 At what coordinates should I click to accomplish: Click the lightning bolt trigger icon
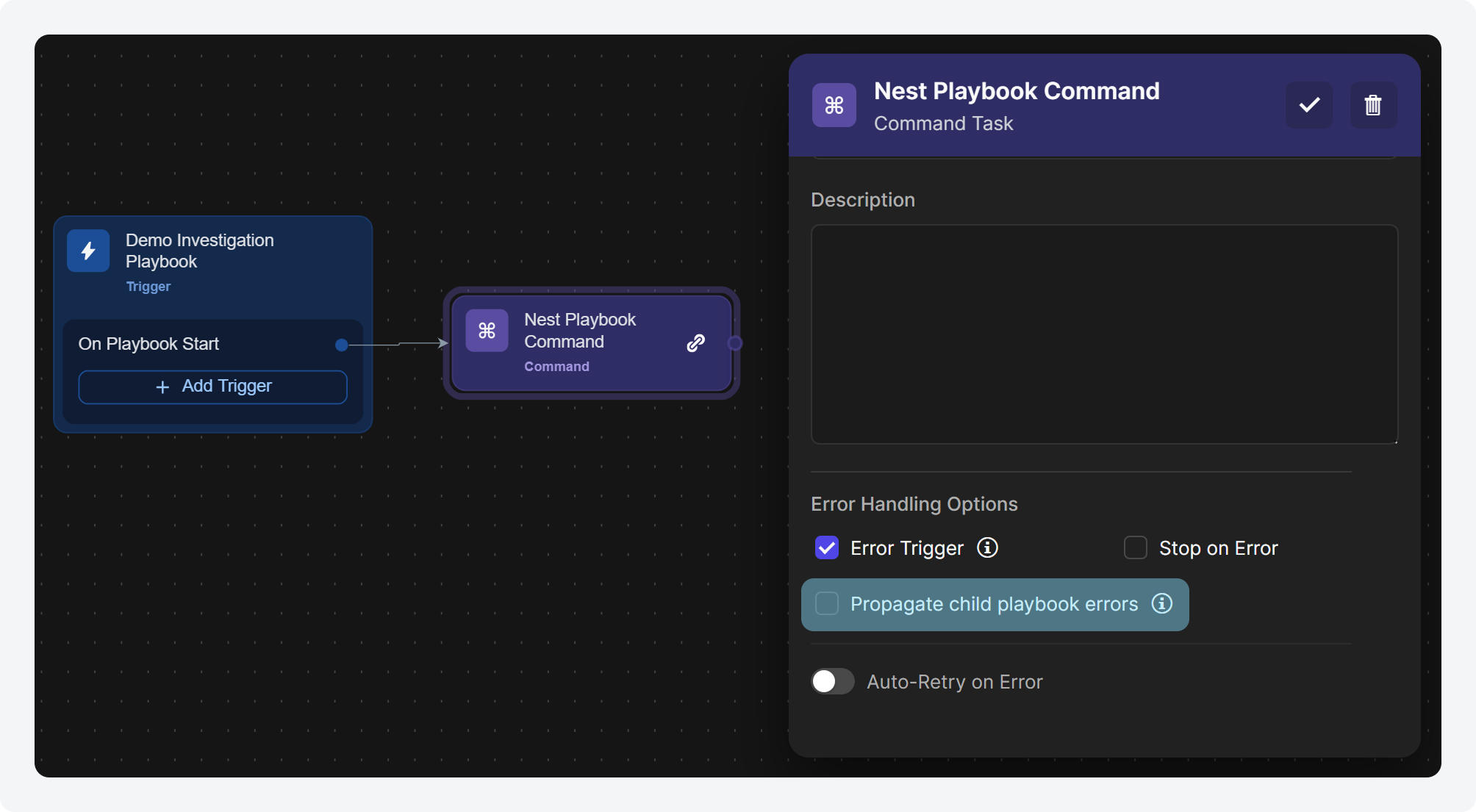click(88, 251)
